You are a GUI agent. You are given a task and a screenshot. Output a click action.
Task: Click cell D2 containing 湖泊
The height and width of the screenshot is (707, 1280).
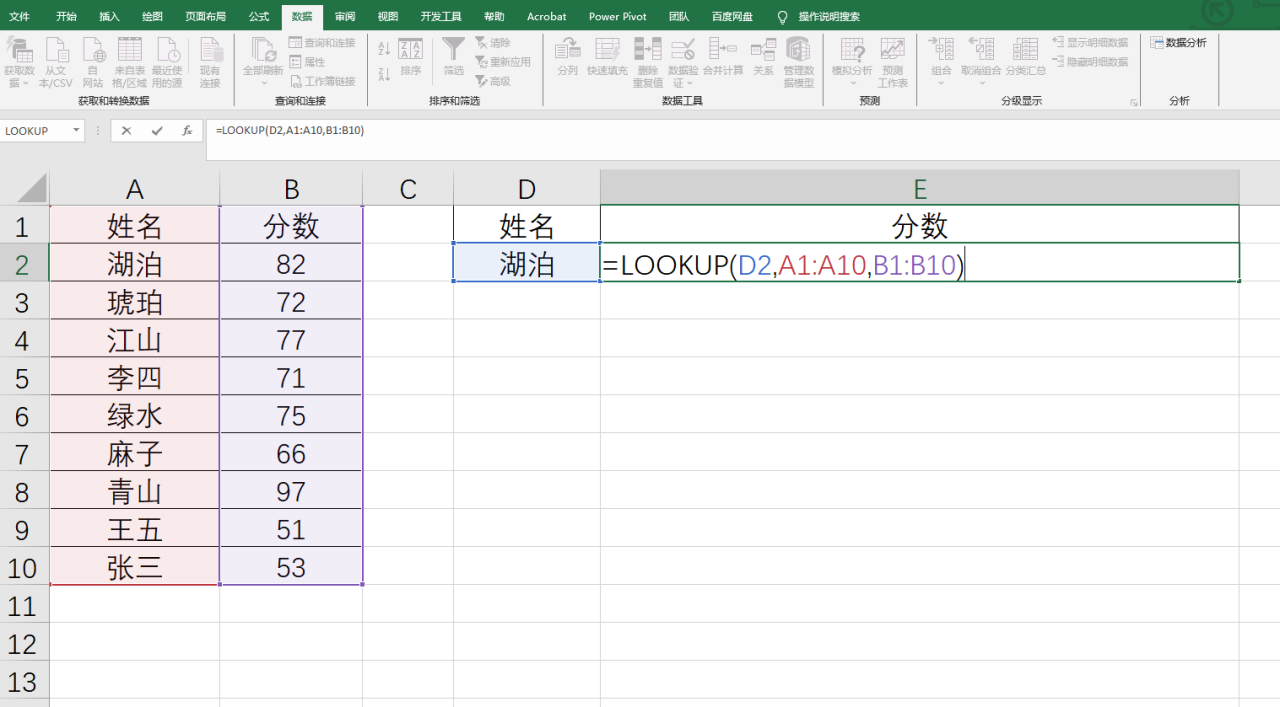coord(527,263)
